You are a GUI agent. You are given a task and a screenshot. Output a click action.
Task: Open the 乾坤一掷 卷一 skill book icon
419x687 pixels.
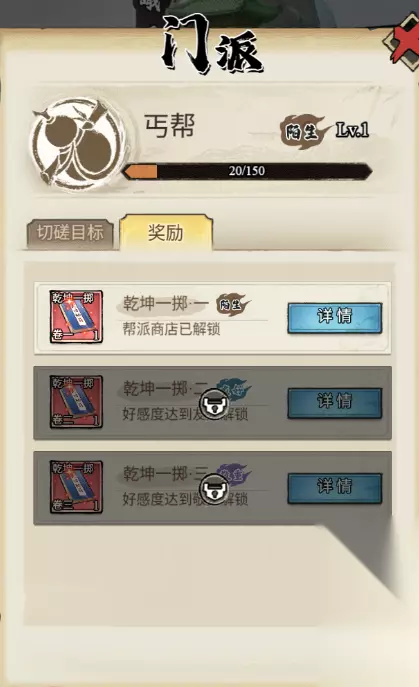[76, 316]
